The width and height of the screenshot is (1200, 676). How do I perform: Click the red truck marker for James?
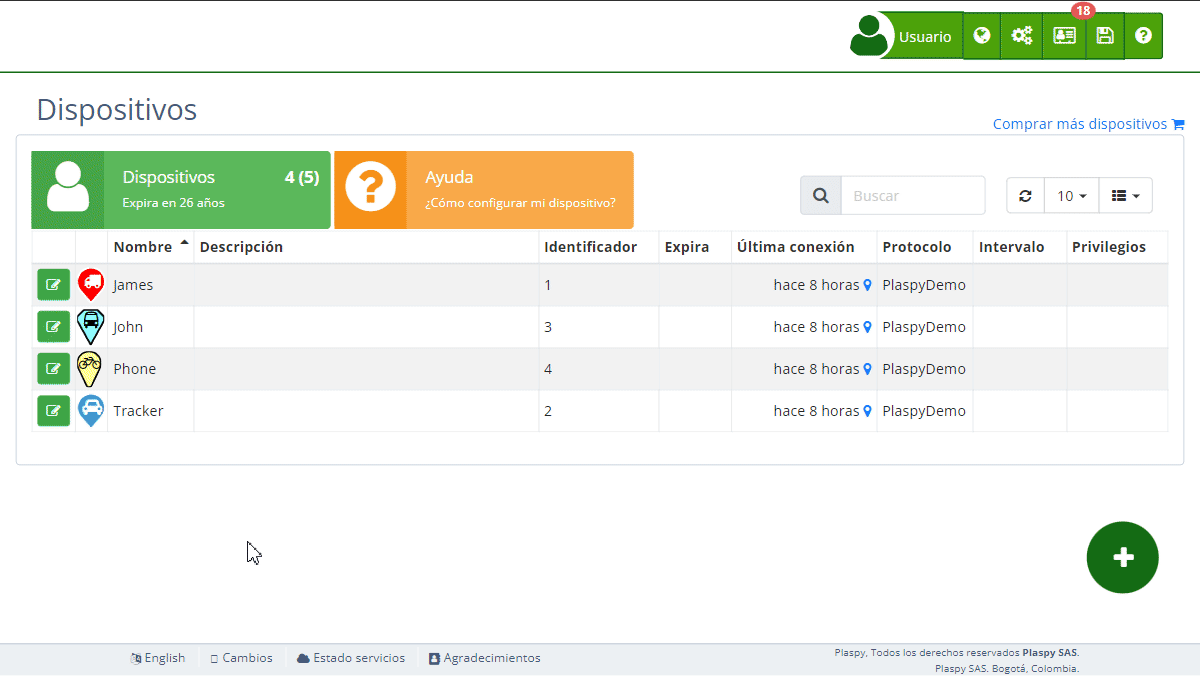(91, 285)
